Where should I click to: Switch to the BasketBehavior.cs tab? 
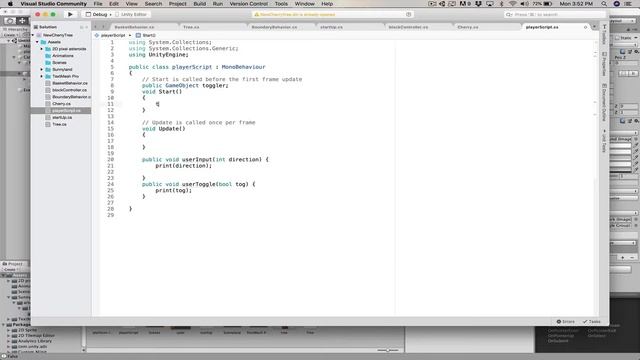(x=134, y=27)
